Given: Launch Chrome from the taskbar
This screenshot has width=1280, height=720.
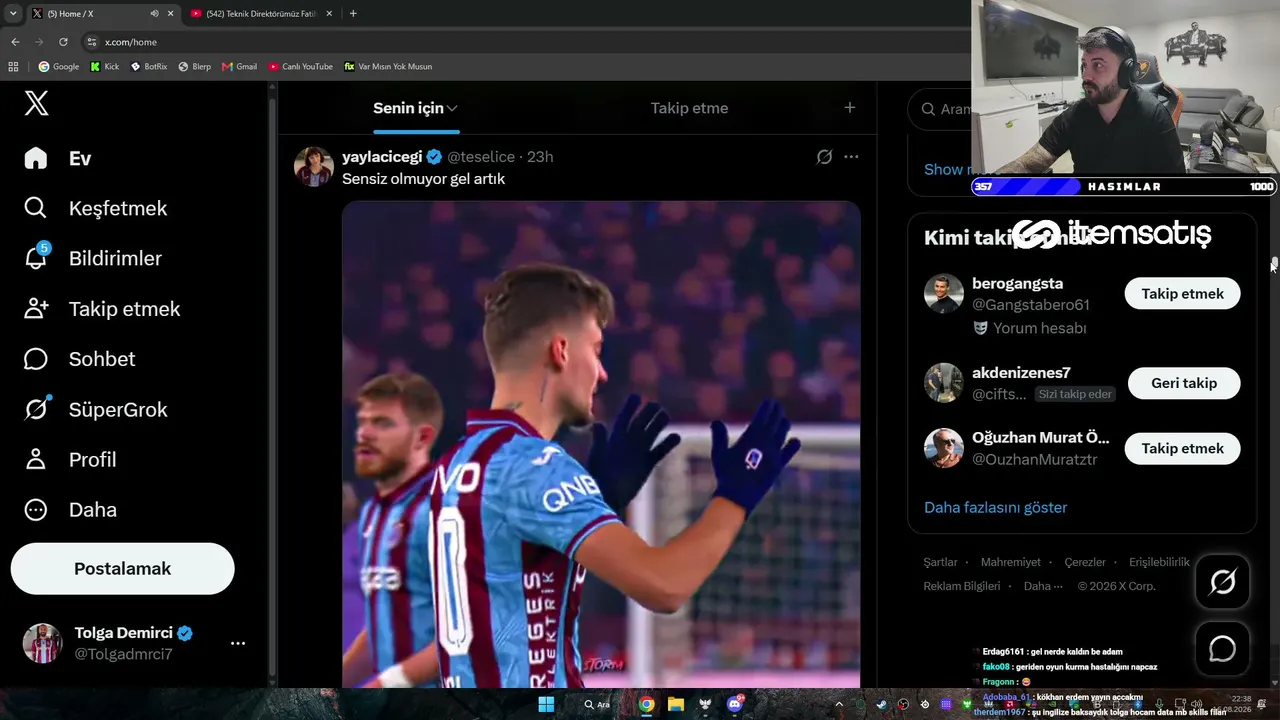Looking at the screenshot, I should click(x=647, y=704).
